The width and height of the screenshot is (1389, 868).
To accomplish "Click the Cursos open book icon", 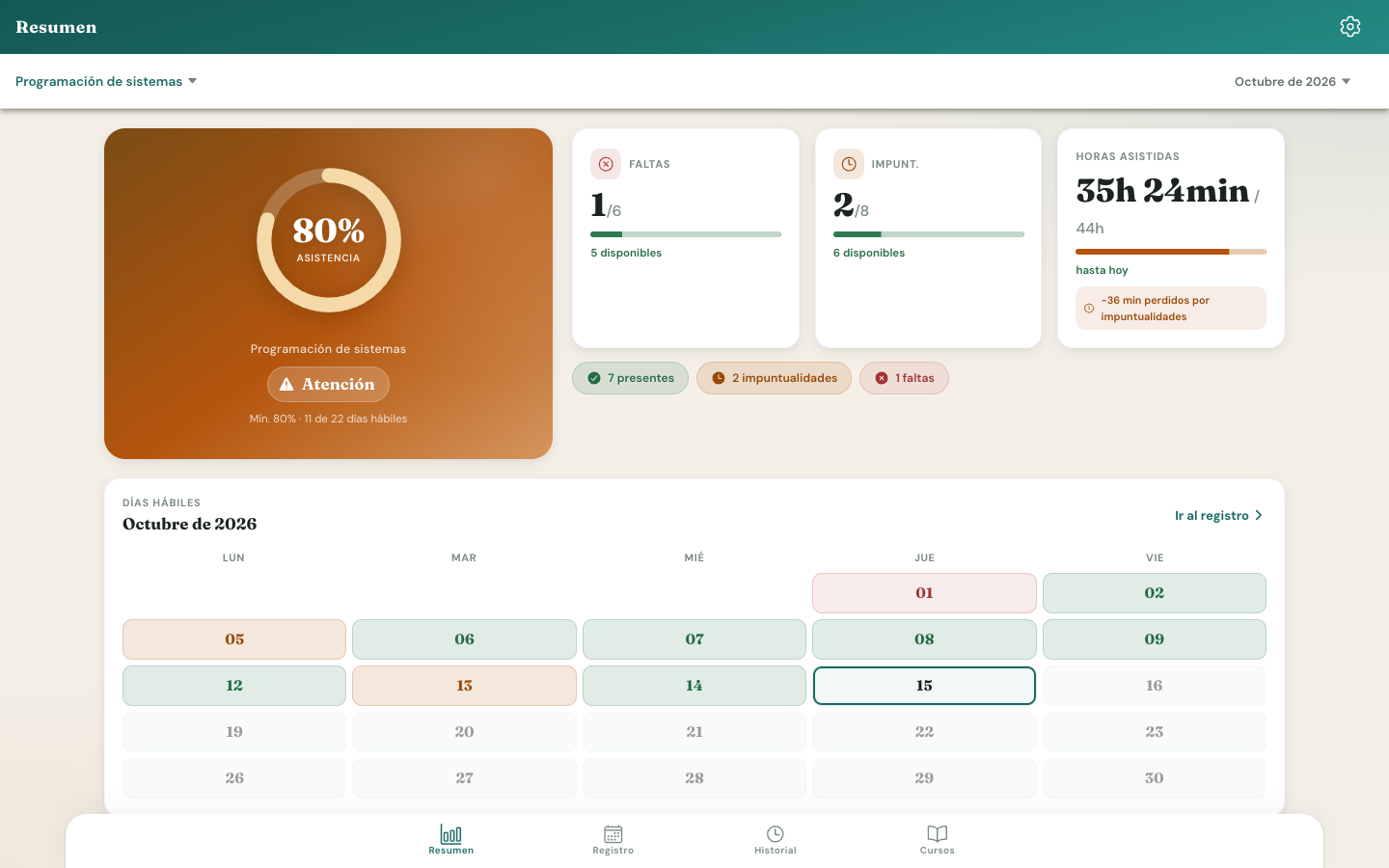I will pos(938,833).
